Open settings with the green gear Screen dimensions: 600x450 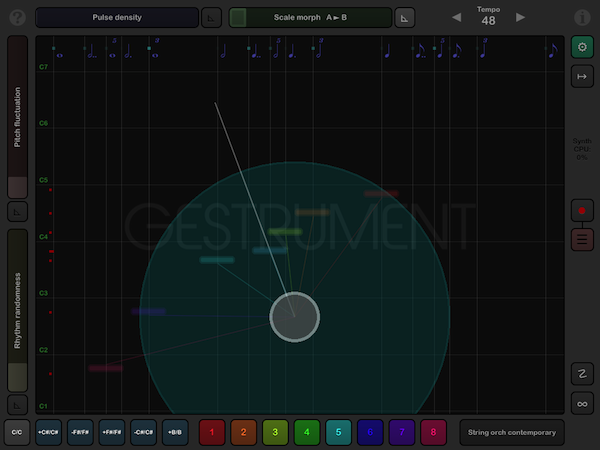click(582, 47)
